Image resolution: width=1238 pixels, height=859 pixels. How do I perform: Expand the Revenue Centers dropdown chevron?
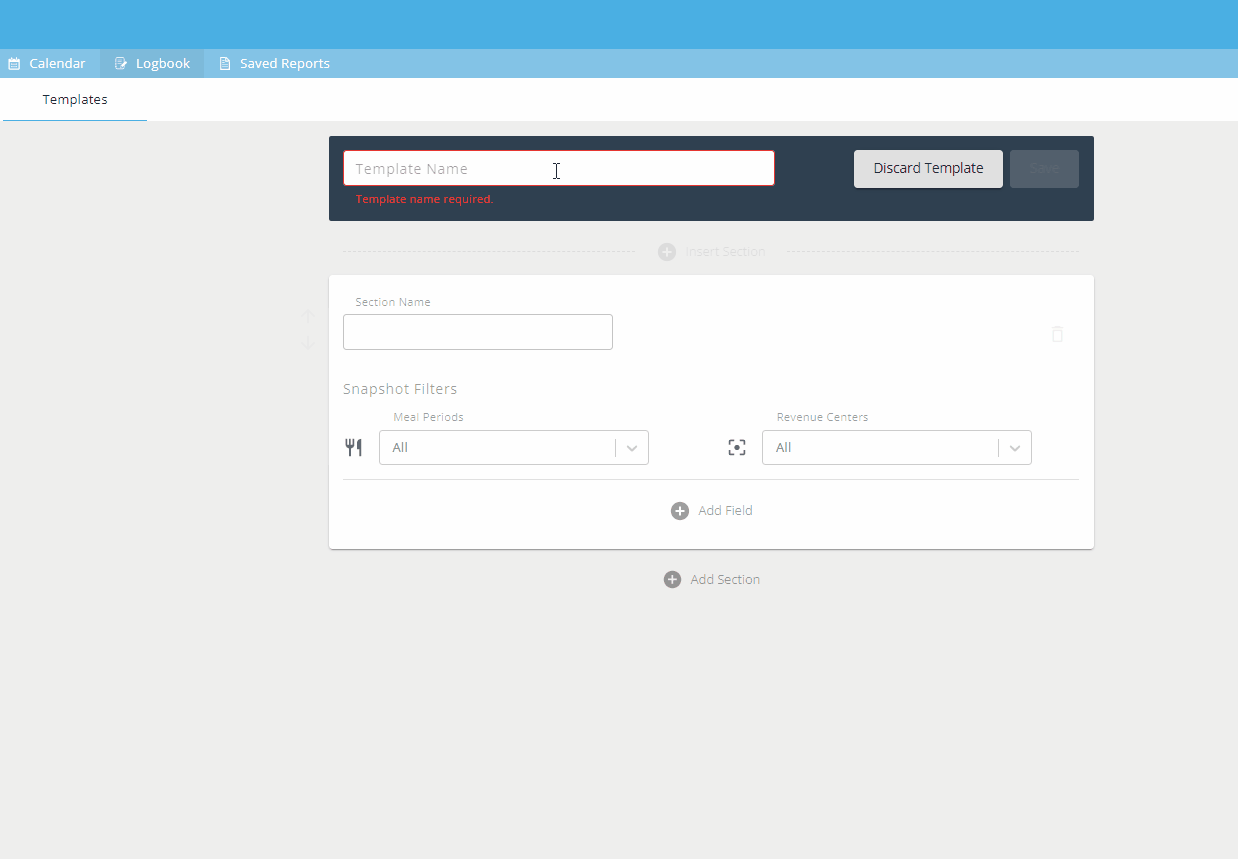[1015, 448]
